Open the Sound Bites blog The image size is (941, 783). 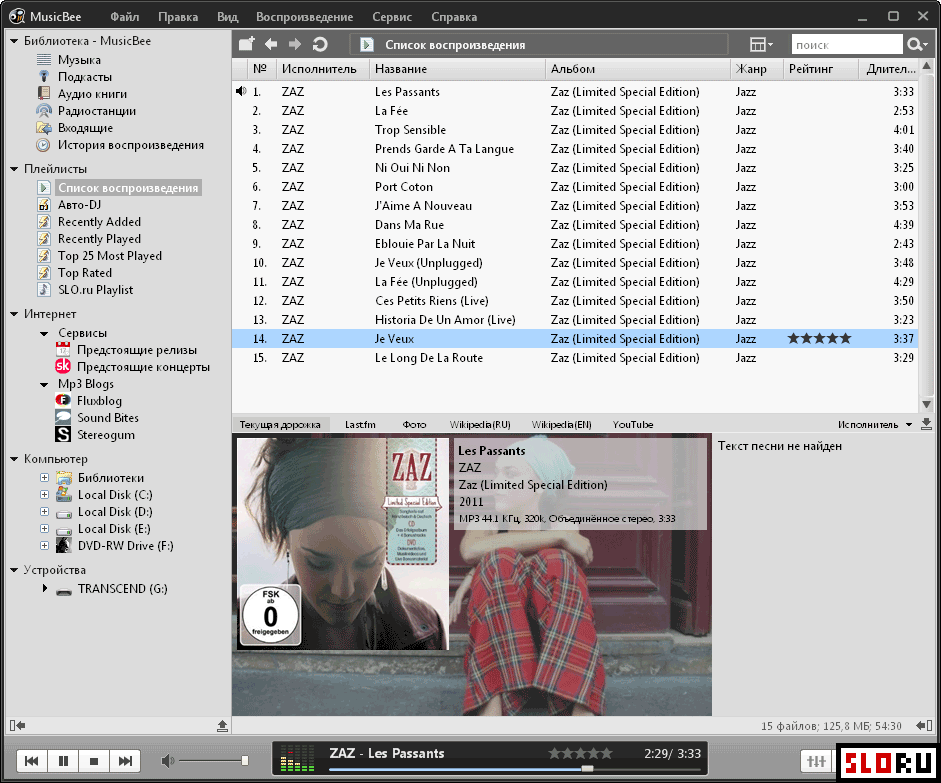[107, 418]
